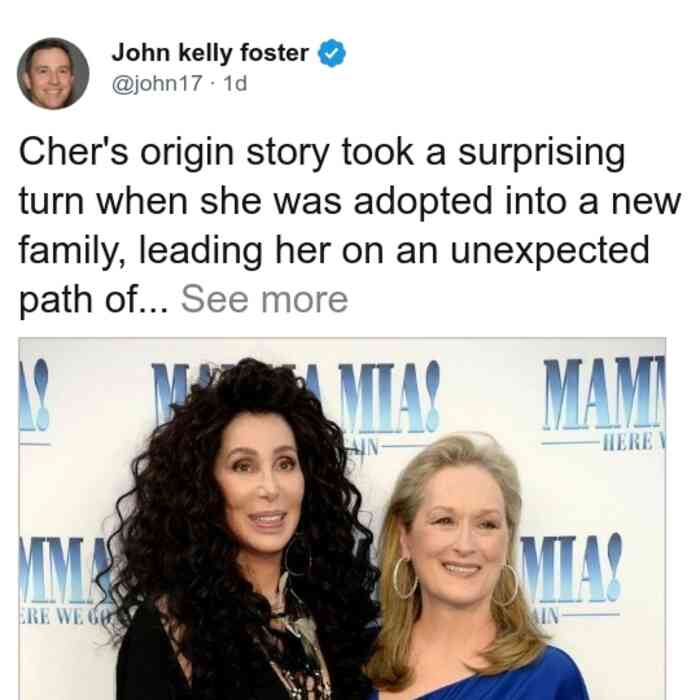Click the top-right MAM logo in photo
The height and width of the screenshot is (700, 700).
tap(604, 393)
